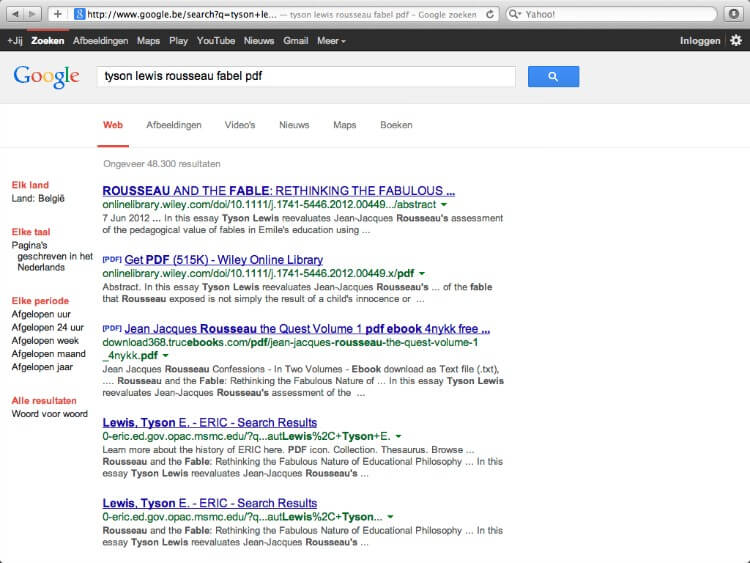Open the Get PDF (515K) Wiley link
Screen dimensions: 750x563
[223, 260]
